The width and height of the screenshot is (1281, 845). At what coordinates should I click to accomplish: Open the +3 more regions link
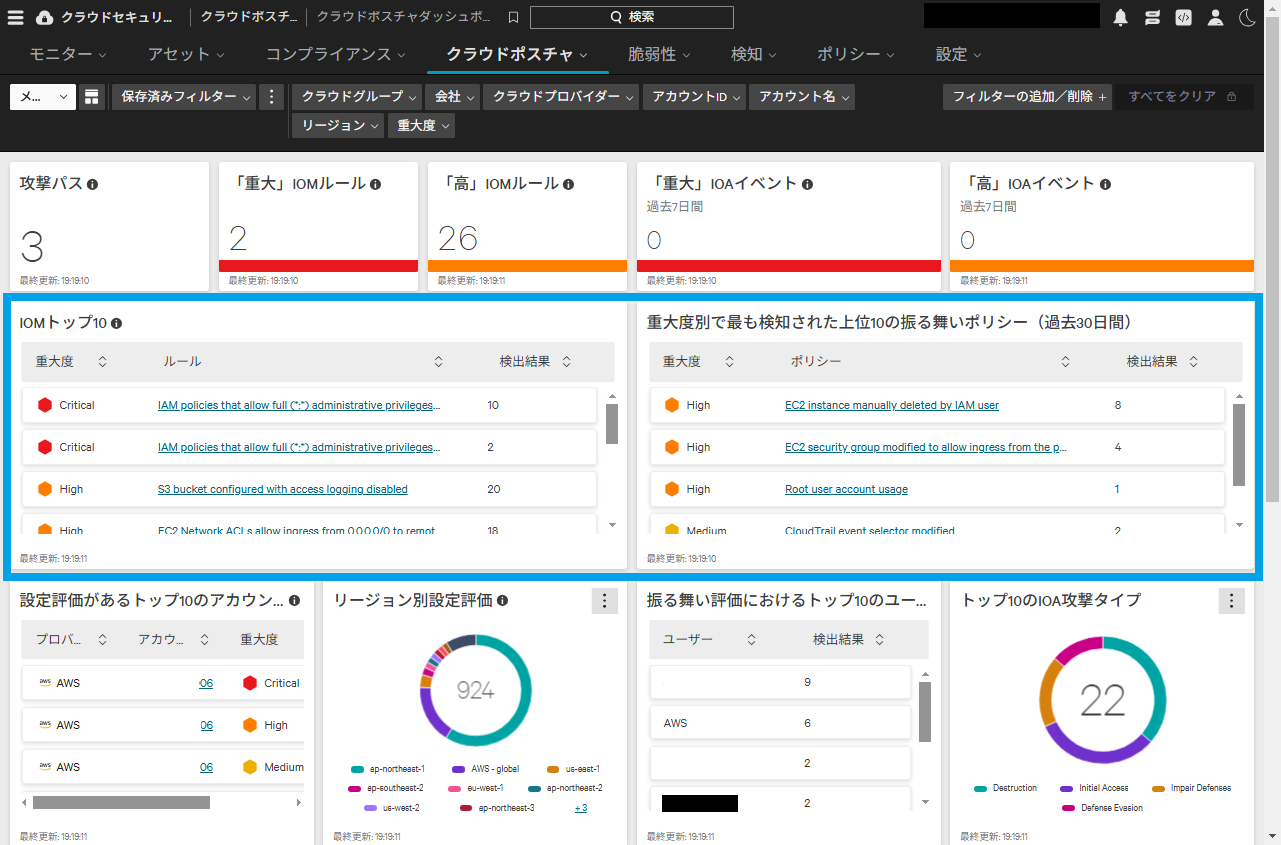pos(581,808)
